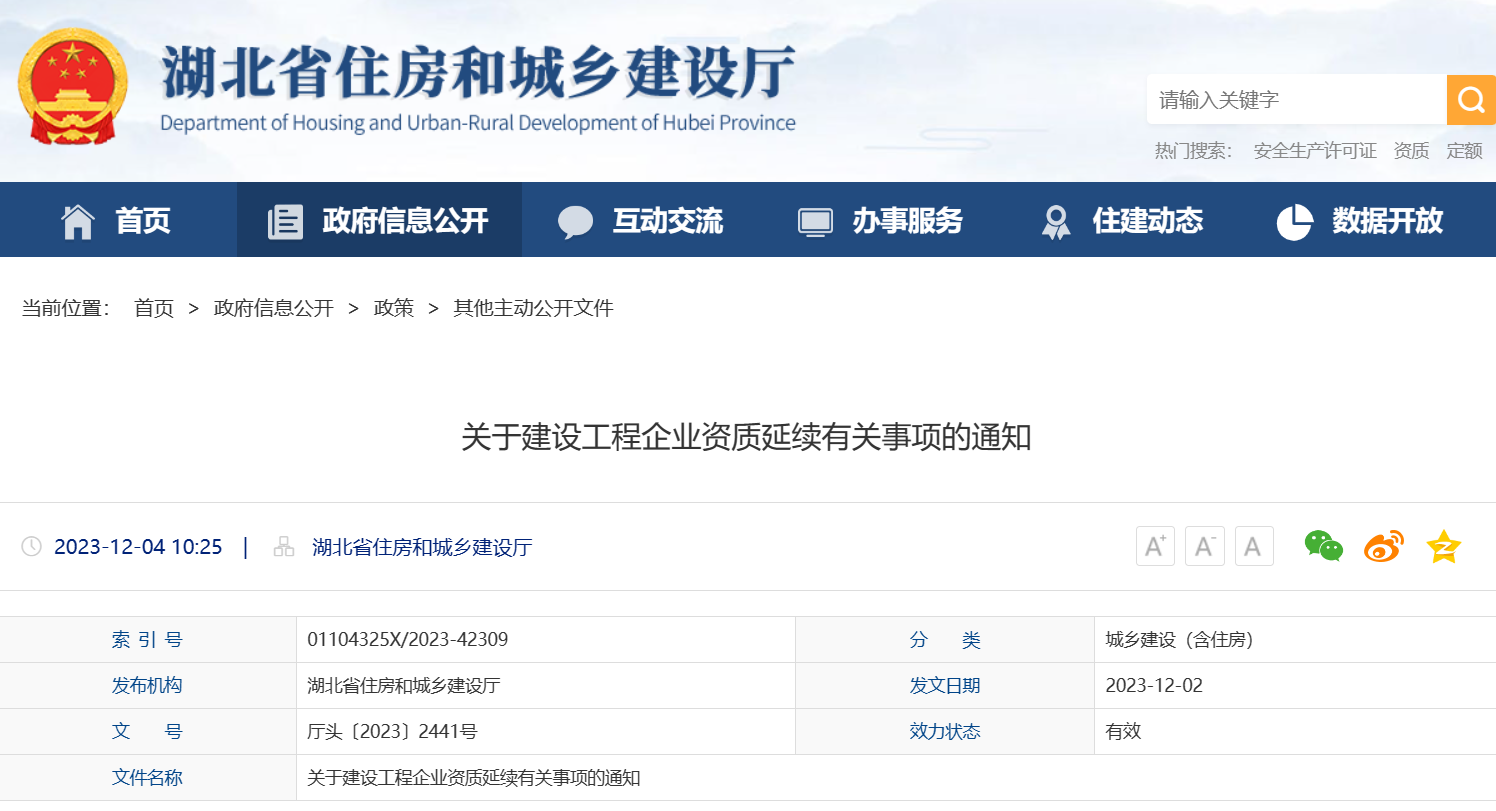Open breadcrumb link 其他主动公开文件

pyautogui.click(x=533, y=308)
